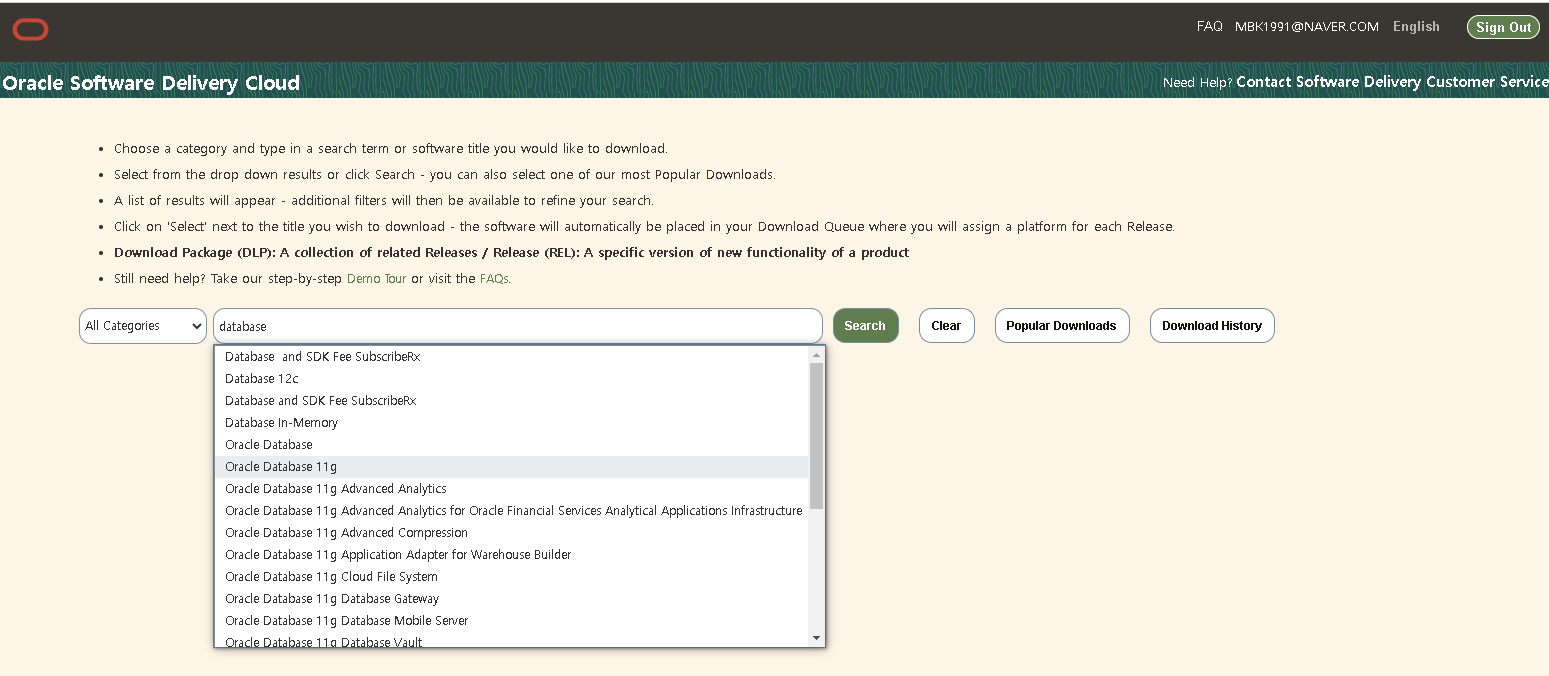Open the English language selector
This screenshot has height=676, width=1549.
(x=1416, y=26)
